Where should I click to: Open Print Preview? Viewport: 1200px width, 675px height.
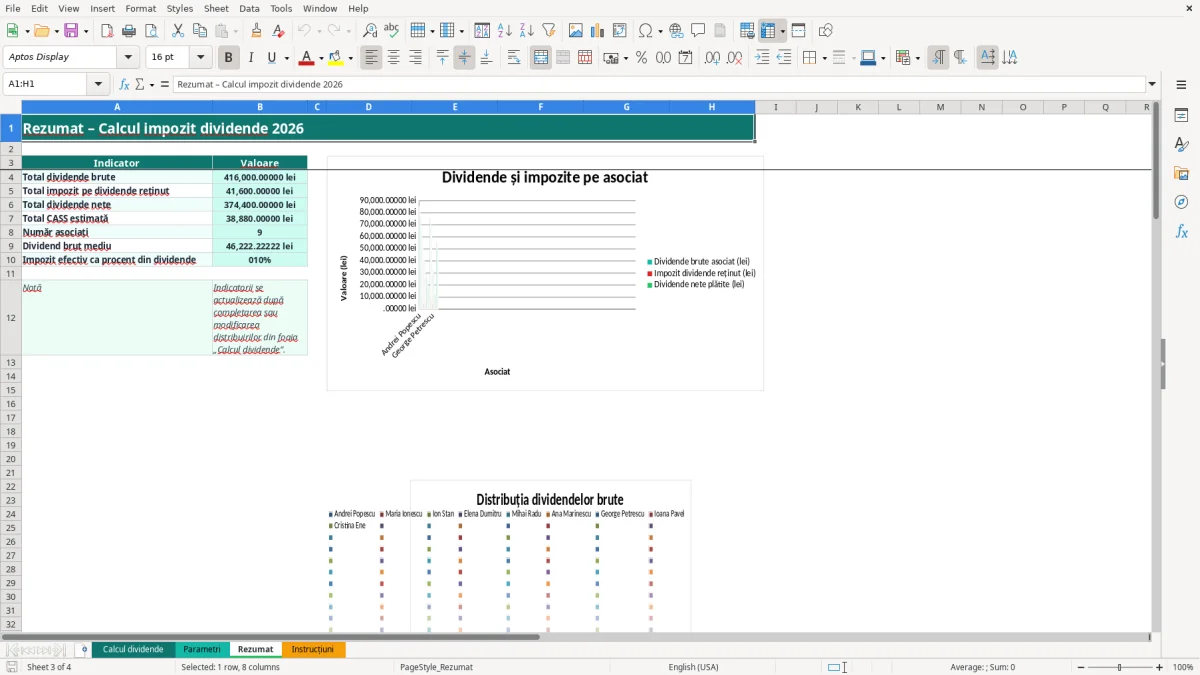(151, 31)
